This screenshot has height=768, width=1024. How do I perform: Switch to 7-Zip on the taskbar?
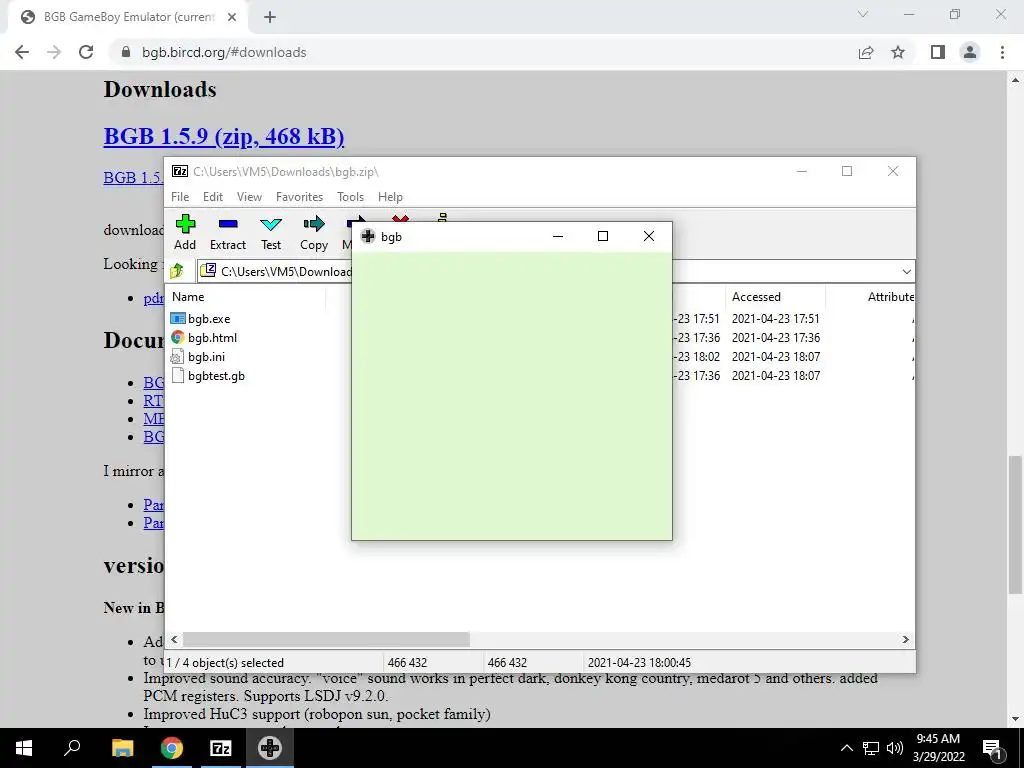221,748
